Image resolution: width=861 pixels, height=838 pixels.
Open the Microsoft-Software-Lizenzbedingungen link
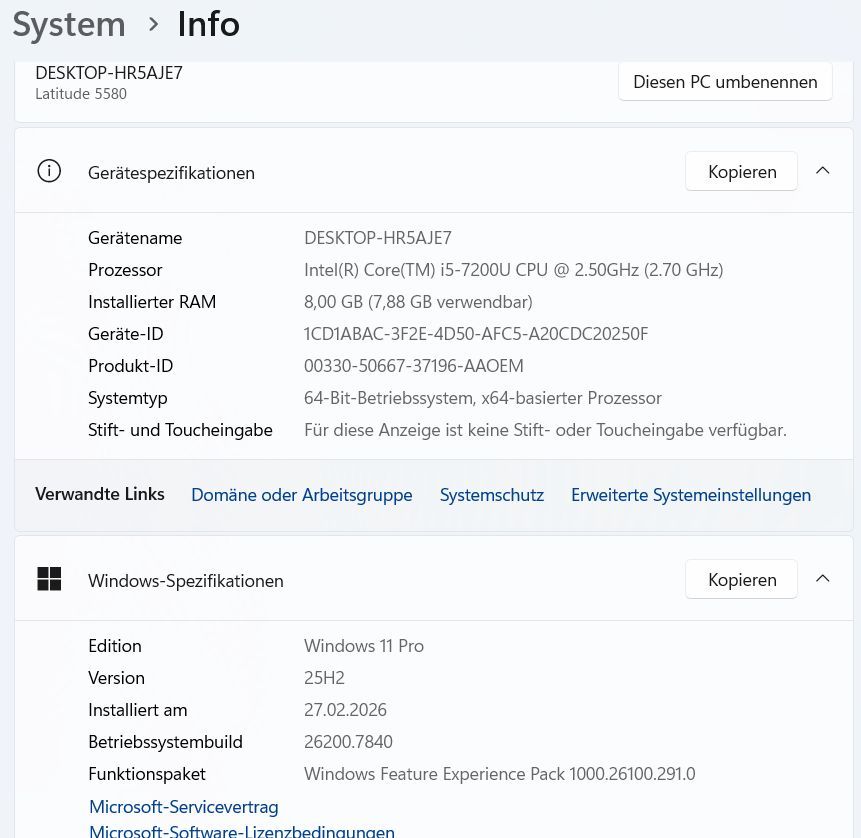coord(242,830)
